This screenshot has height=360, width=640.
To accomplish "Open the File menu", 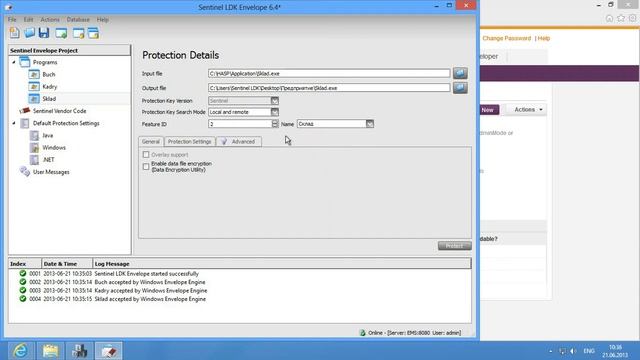I will 12,20.
